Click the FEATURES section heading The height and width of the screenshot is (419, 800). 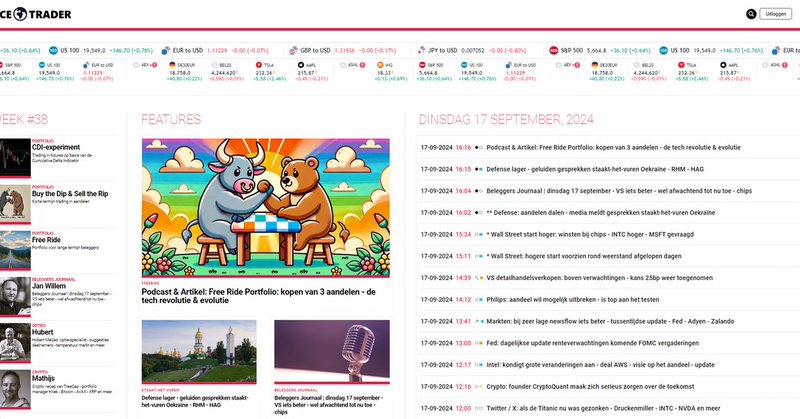(171, 119)
